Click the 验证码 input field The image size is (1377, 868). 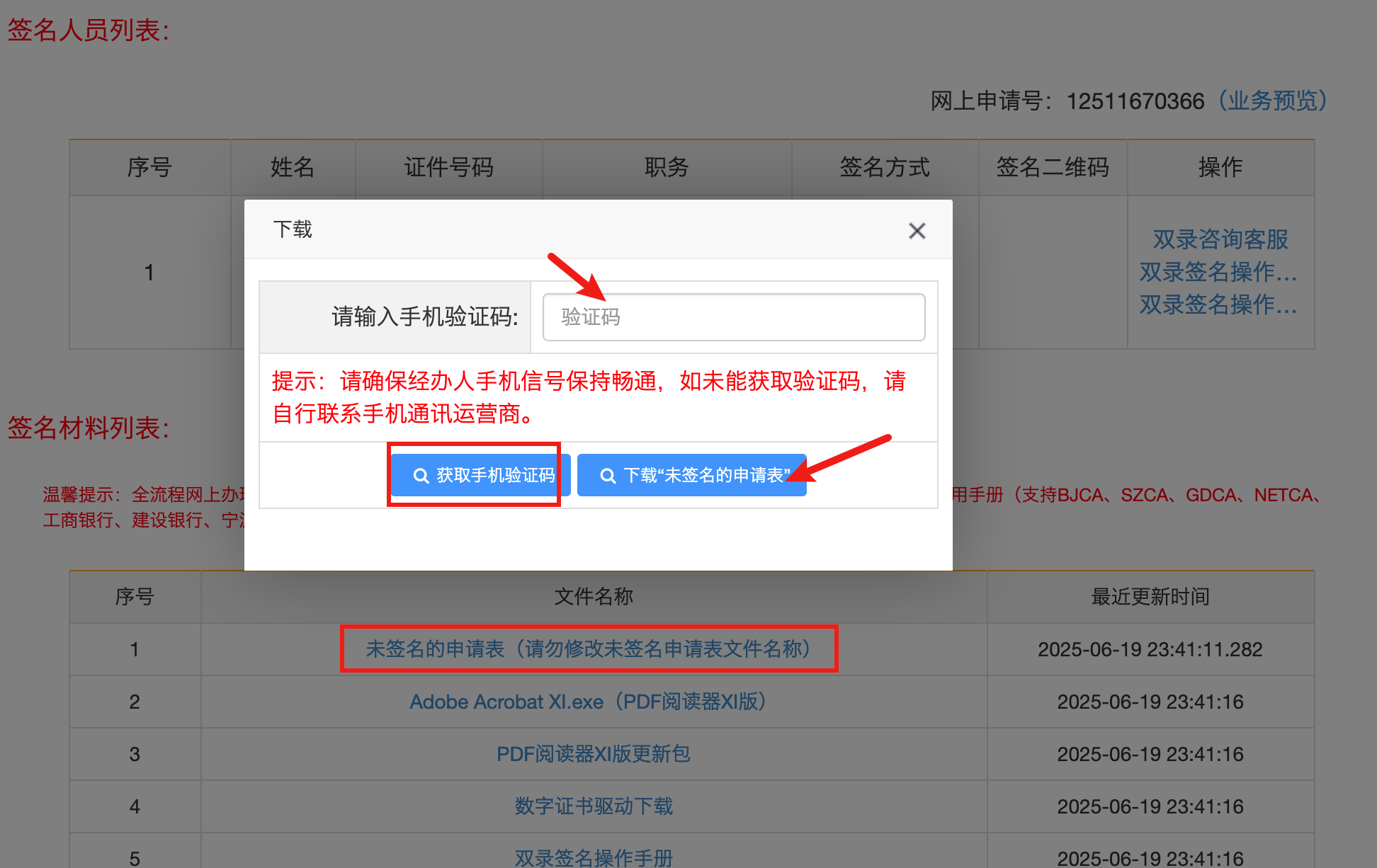click(734, 317)
